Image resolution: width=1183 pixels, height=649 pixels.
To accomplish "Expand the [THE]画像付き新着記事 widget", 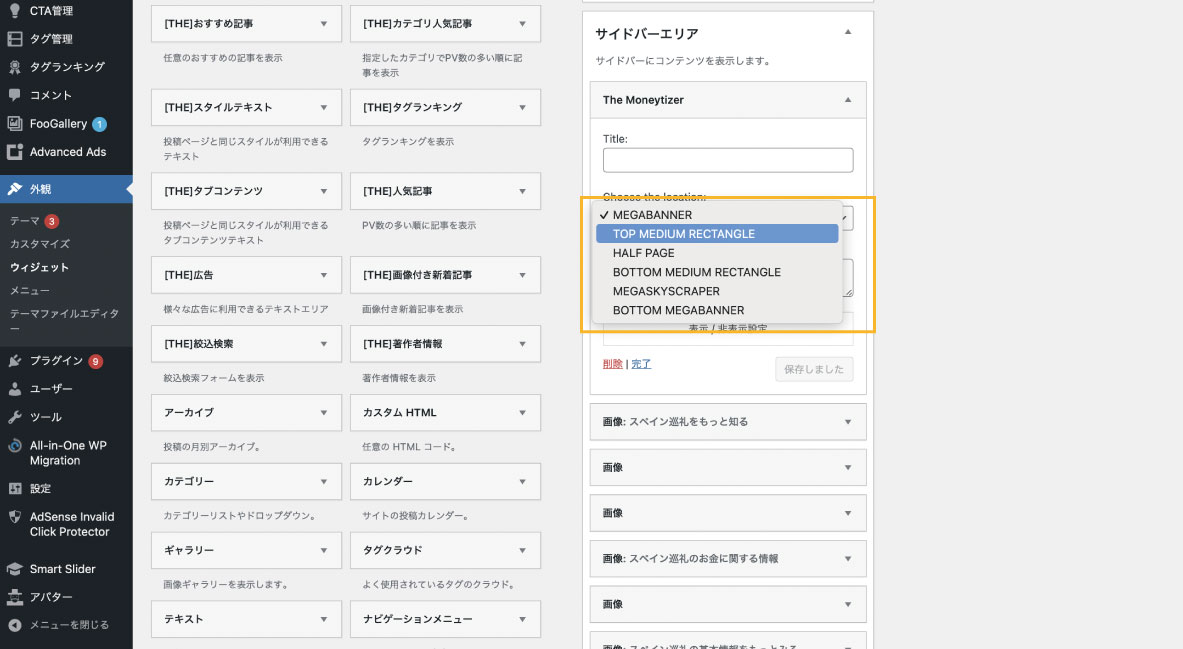I will click(522, 275).
